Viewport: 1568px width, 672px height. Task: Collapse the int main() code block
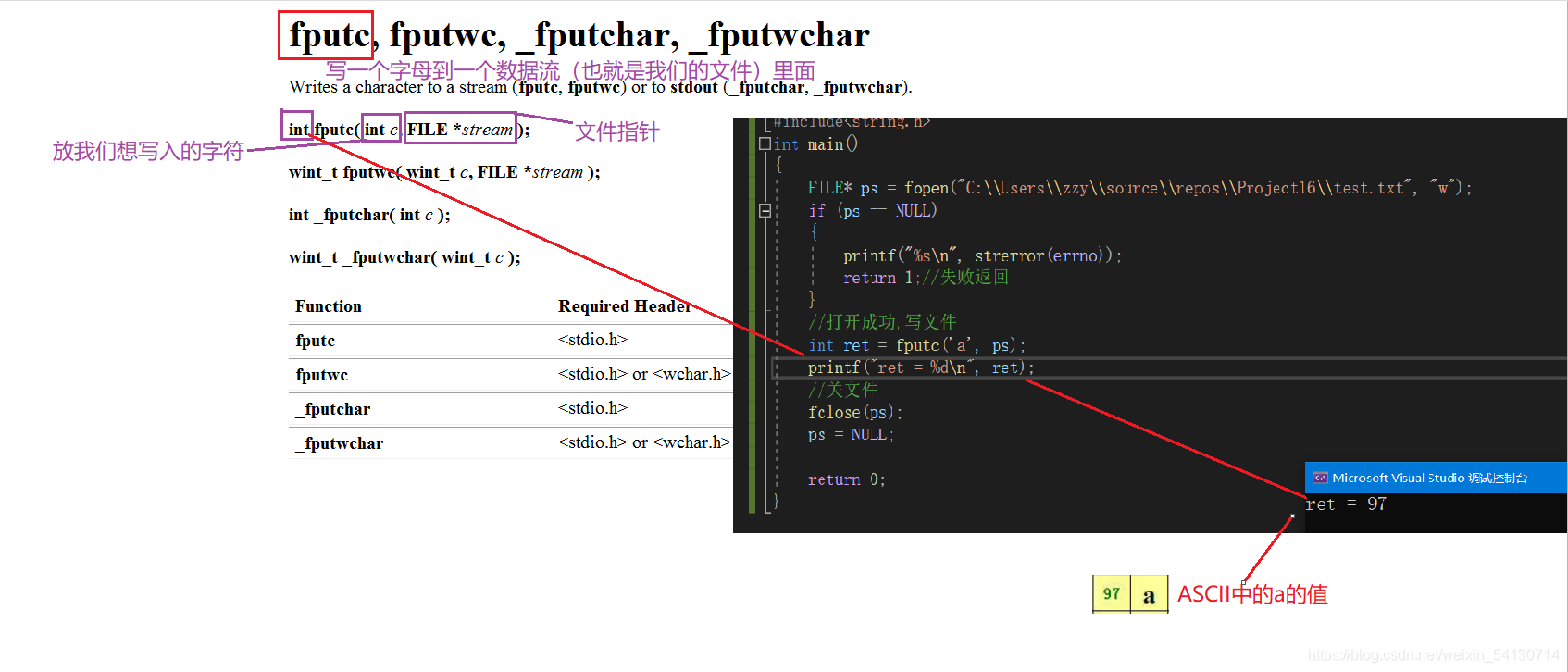(765, 143)
